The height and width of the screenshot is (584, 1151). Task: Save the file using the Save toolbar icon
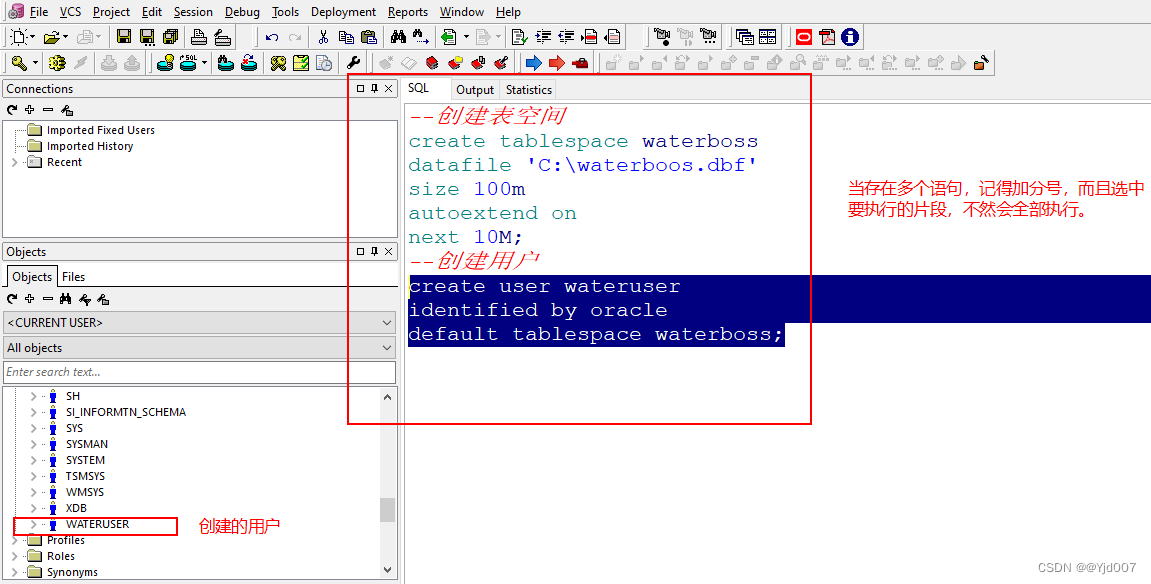coord(125,37)
